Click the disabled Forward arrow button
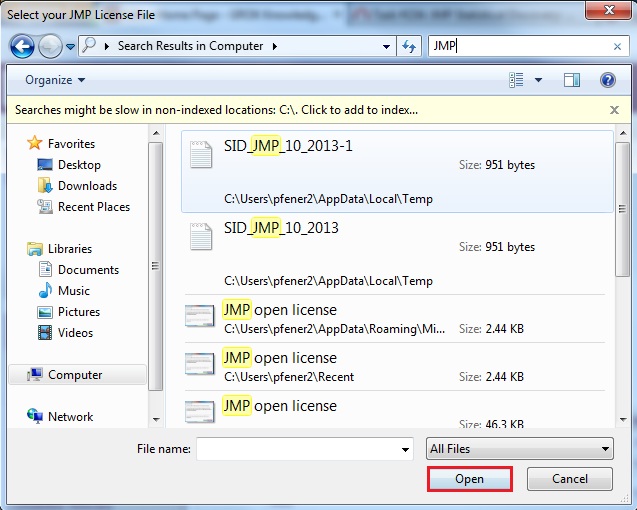 click(x=50, y=47)
